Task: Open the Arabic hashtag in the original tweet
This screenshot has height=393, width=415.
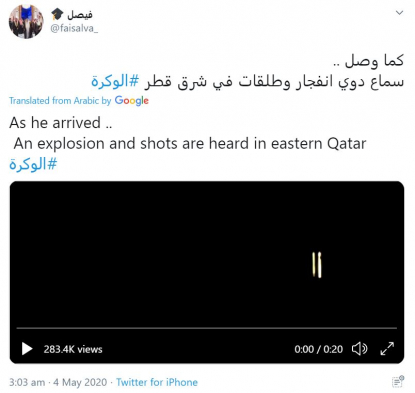Action: coord(115,81)
